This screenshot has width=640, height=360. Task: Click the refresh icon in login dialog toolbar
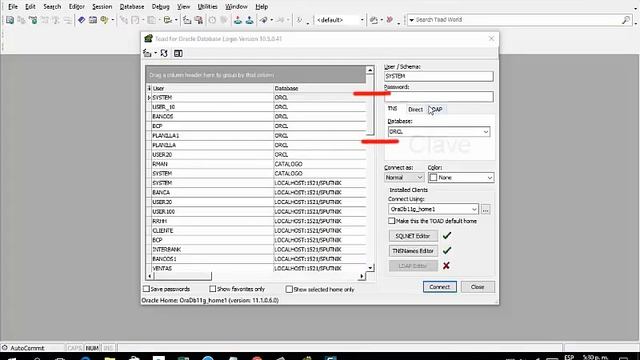coord(164,53)
